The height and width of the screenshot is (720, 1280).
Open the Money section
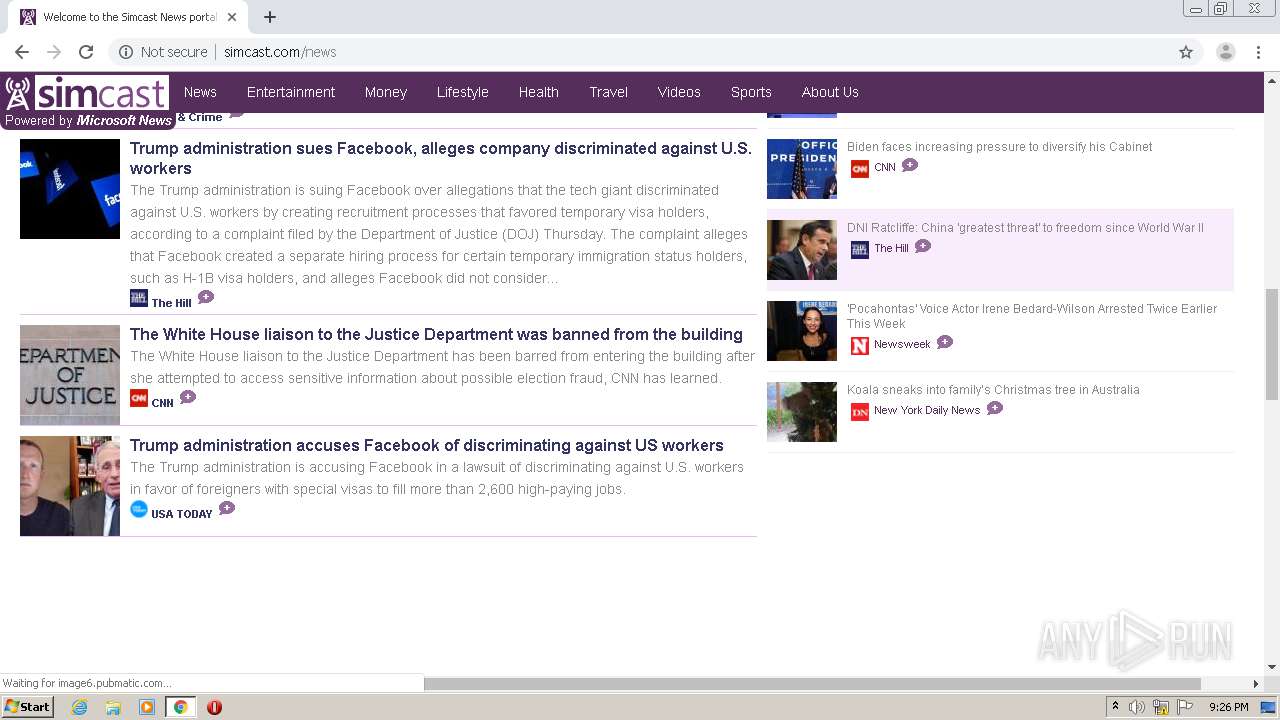[x=386, y=92]
